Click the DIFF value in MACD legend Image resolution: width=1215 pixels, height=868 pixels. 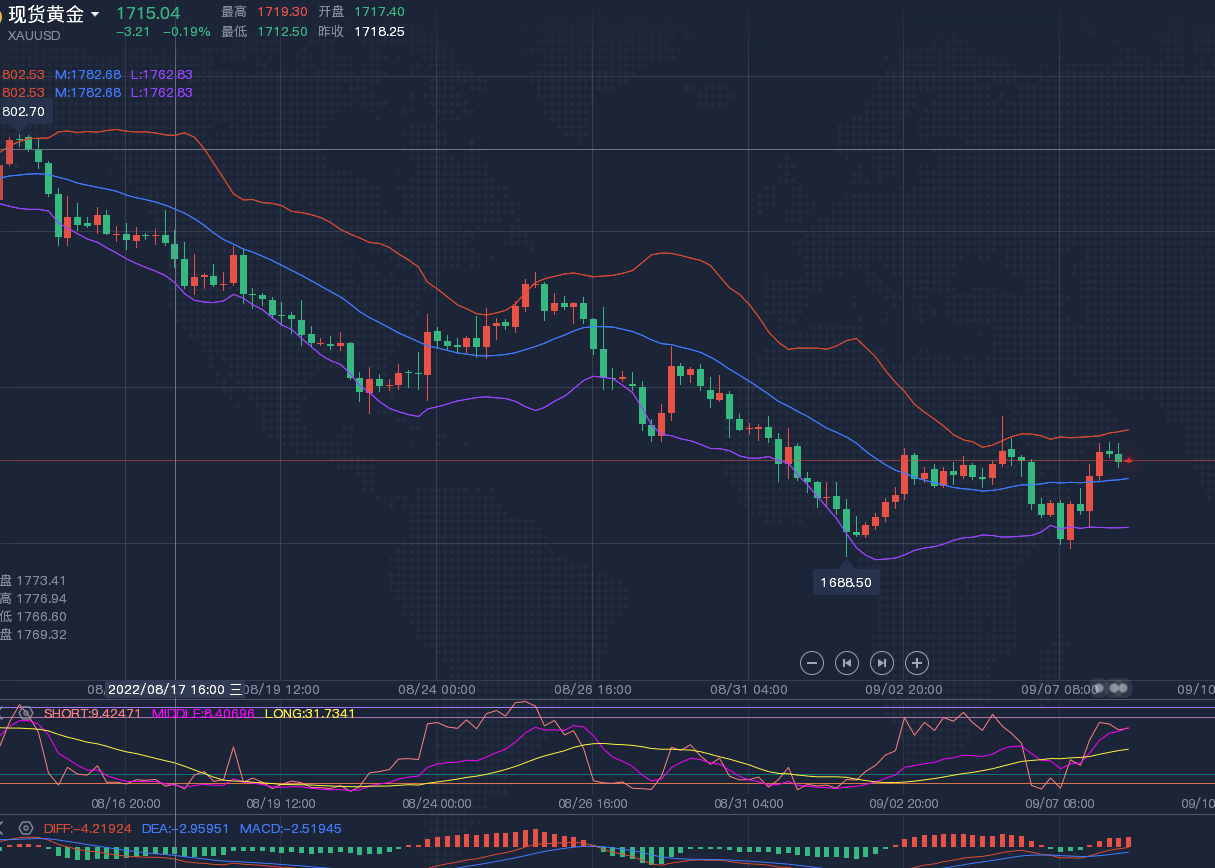point(87,828)
